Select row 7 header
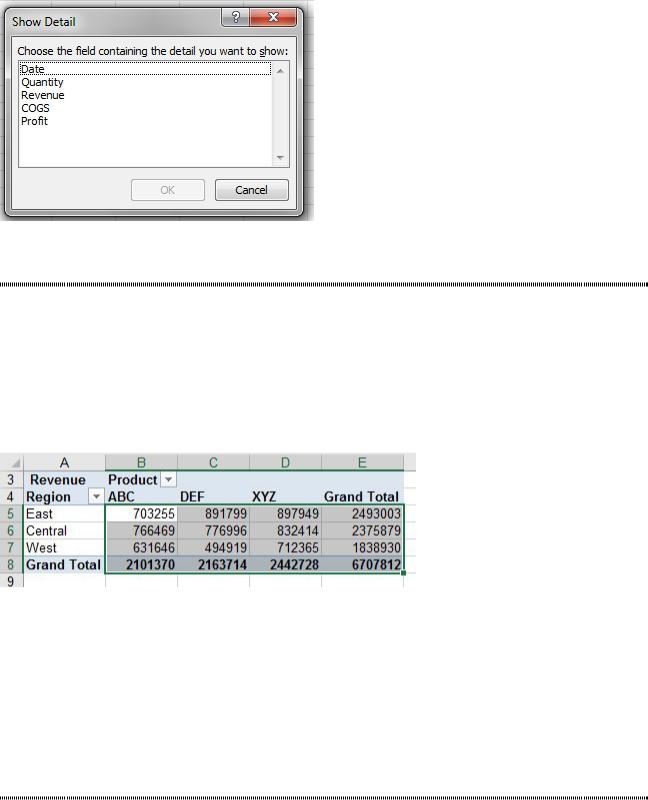This screenshot has width=648, height=800. 11,547
